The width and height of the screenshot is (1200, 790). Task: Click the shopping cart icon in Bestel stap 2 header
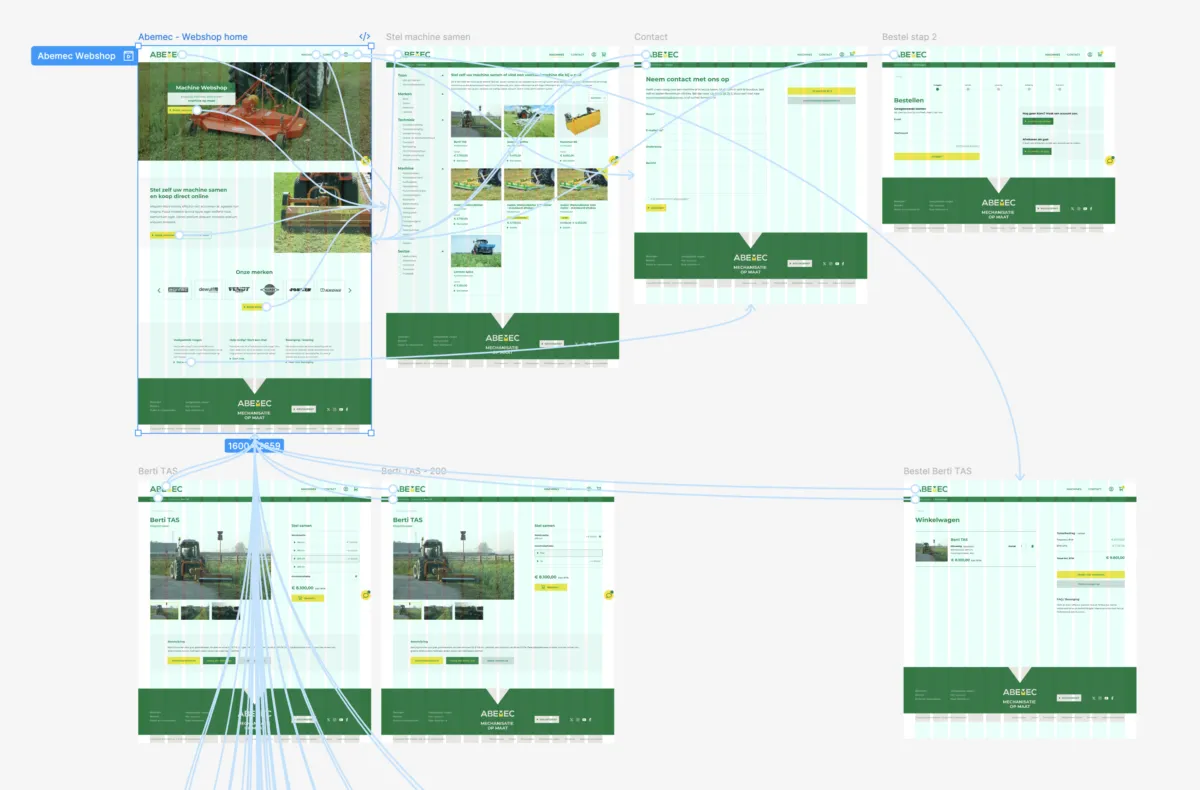1100,54
